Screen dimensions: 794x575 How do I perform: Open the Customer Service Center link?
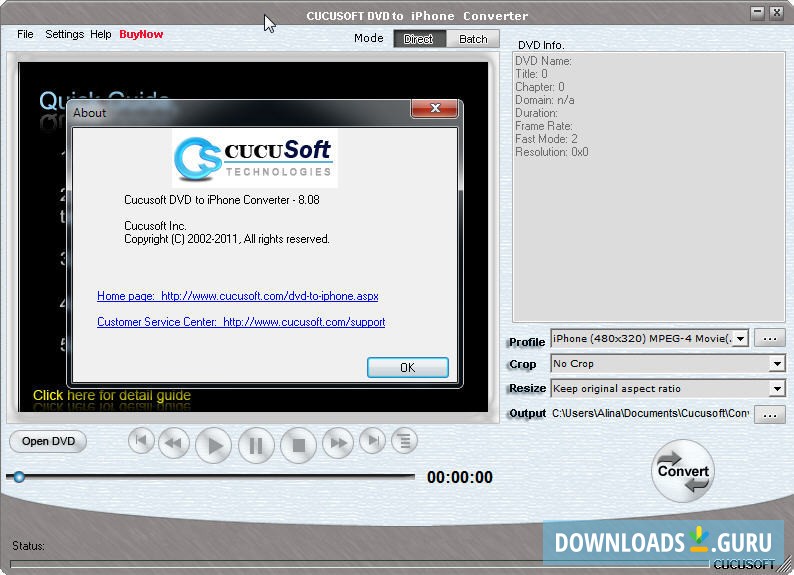click(241, 322)
